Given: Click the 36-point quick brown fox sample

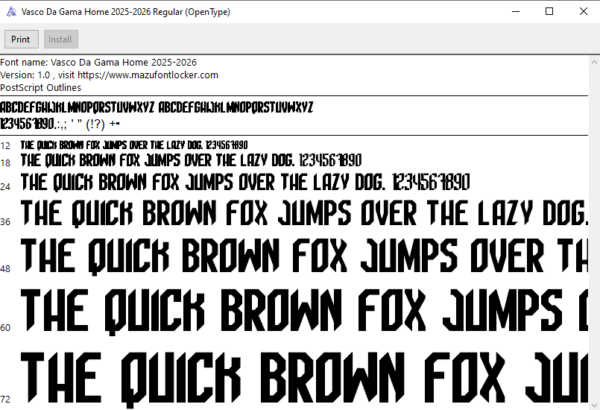Looking at the screenshot, I should click(x=304, y=213).
